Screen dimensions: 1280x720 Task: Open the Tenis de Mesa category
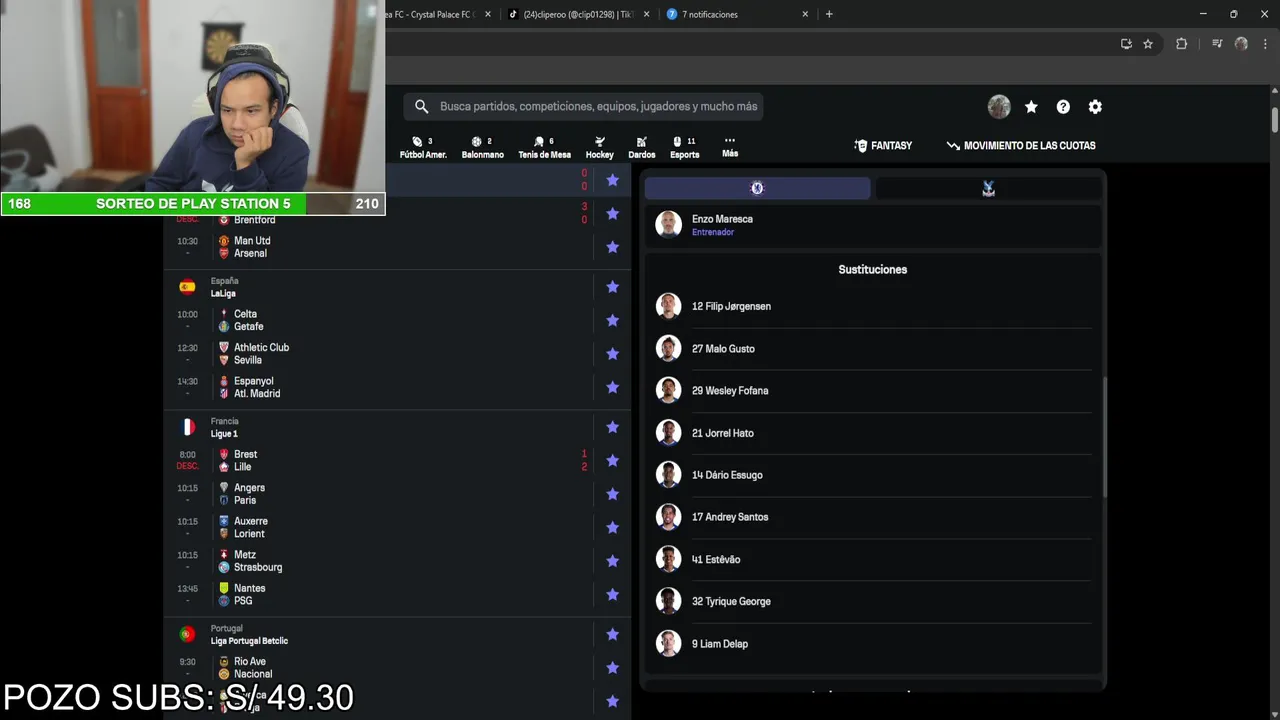544,147
